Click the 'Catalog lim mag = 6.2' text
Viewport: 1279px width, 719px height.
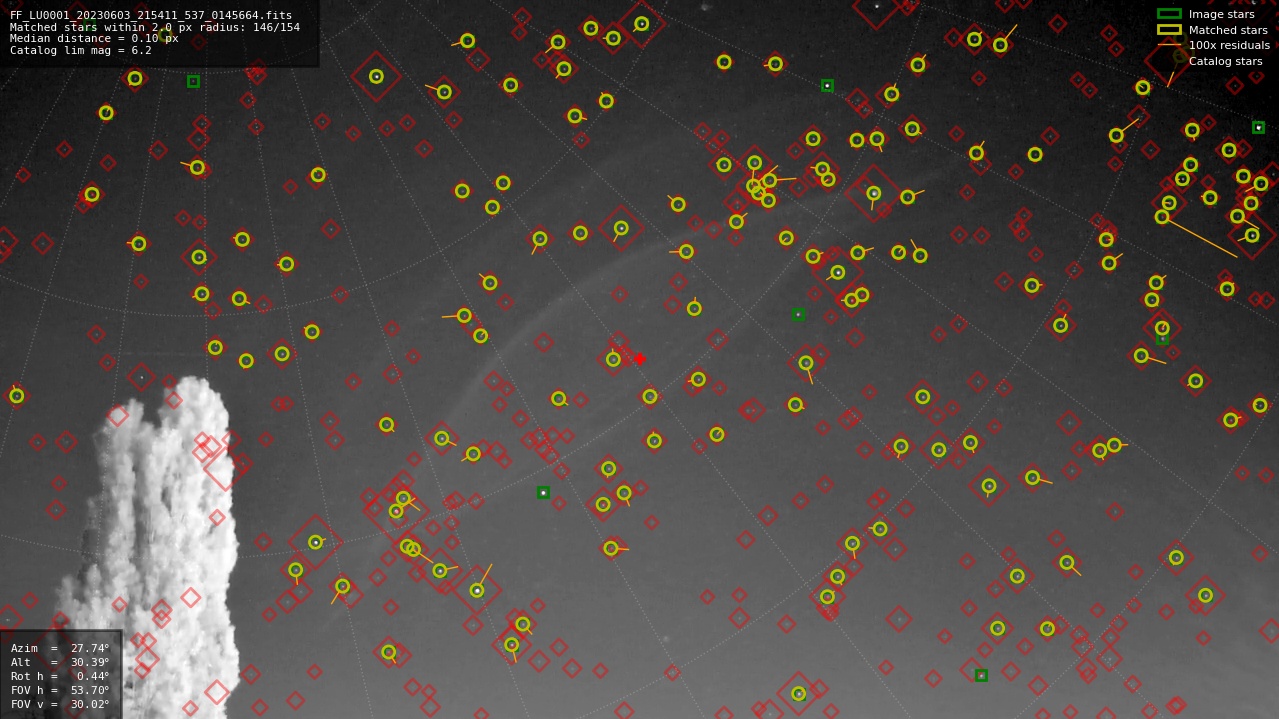click(x=81, y=50)
